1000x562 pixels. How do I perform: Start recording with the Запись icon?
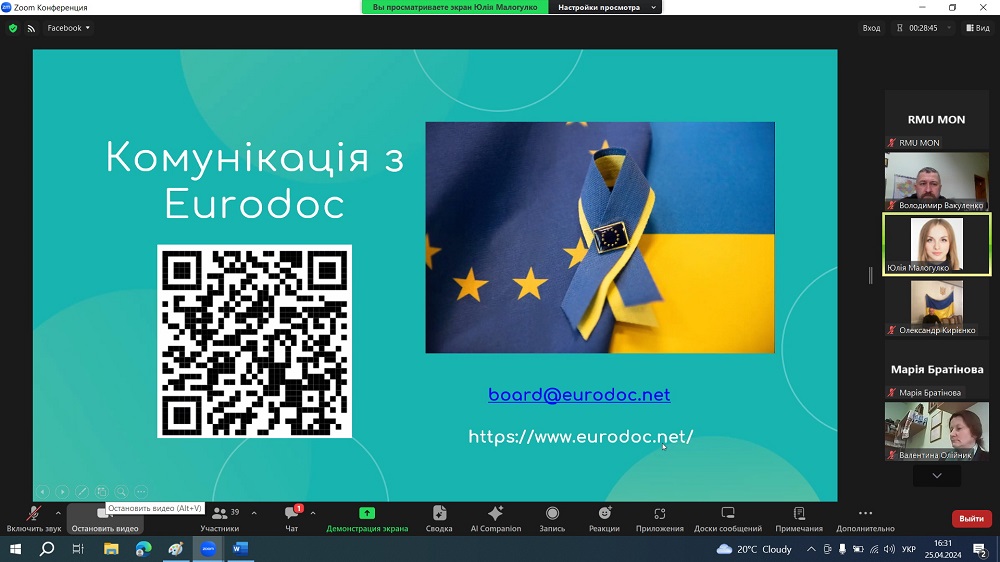point(552,513)
